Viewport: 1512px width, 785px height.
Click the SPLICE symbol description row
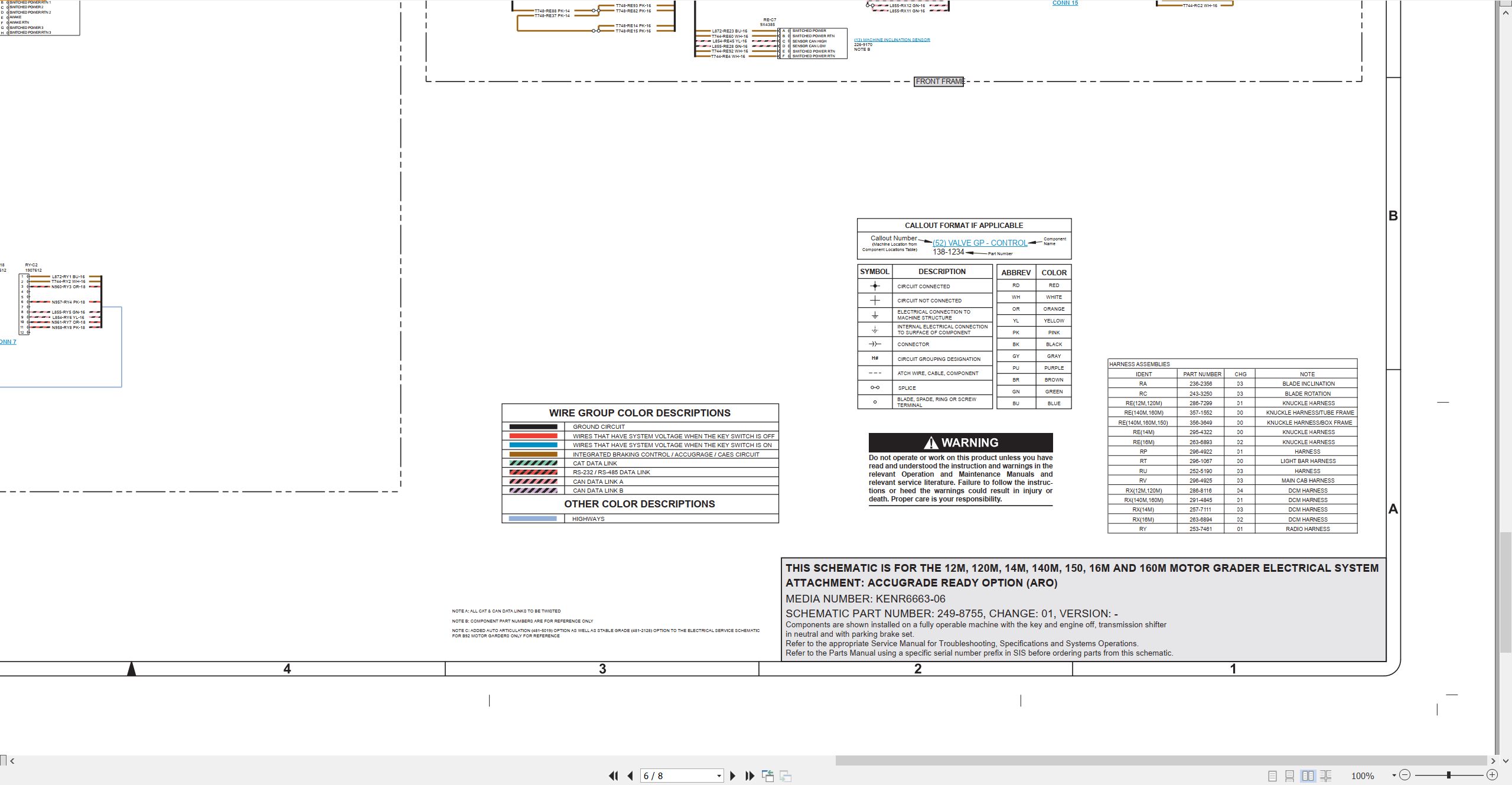[925, 388]
